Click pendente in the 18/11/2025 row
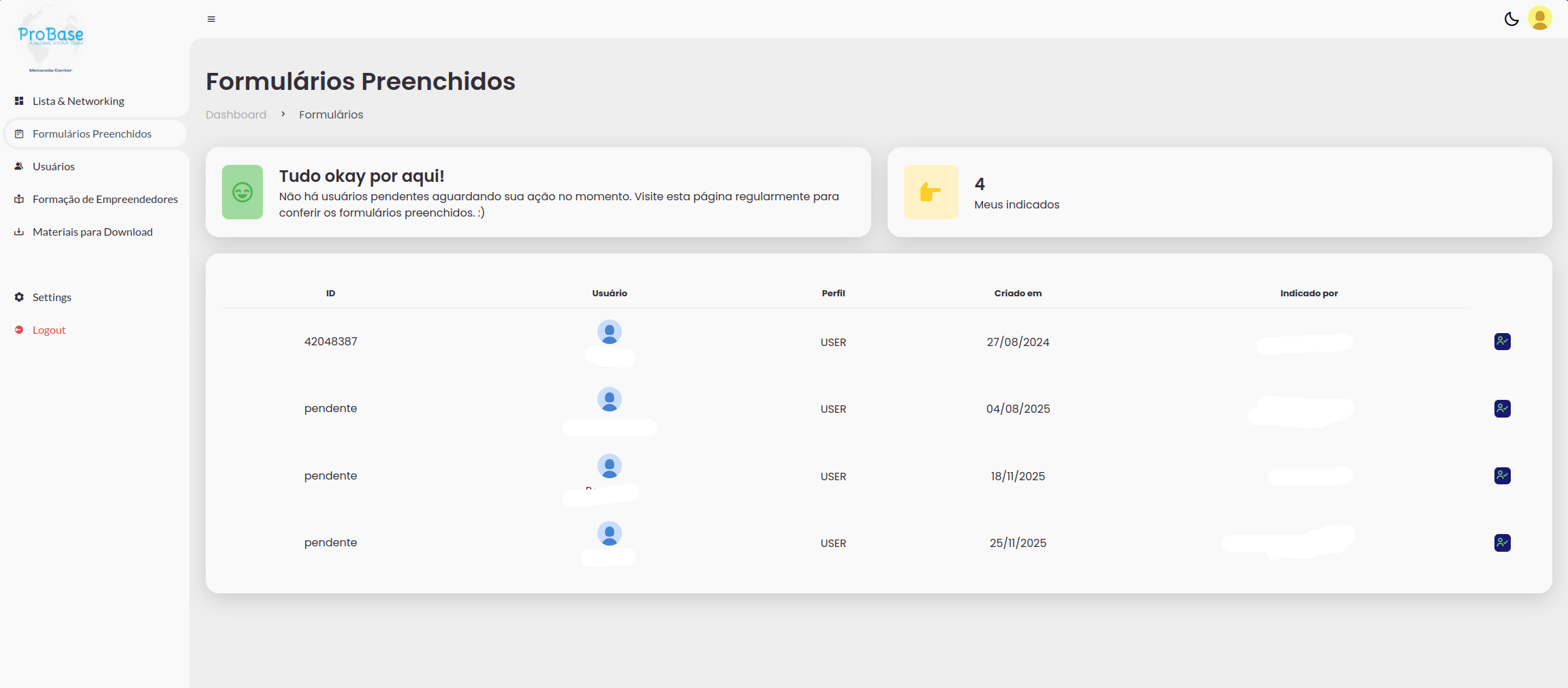The image size is (1568, 688). (330, 475)
